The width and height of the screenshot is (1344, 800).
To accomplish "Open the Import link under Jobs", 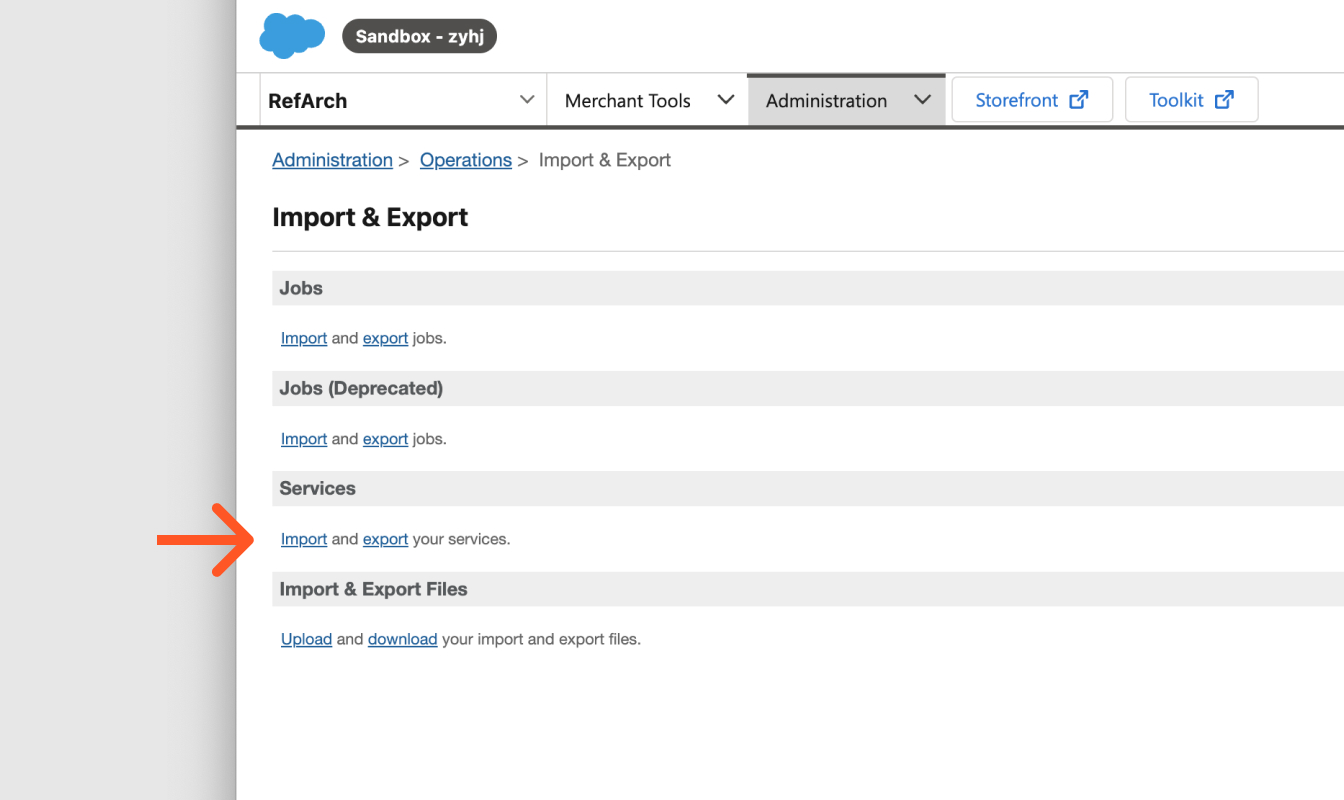I will [304, 338].
